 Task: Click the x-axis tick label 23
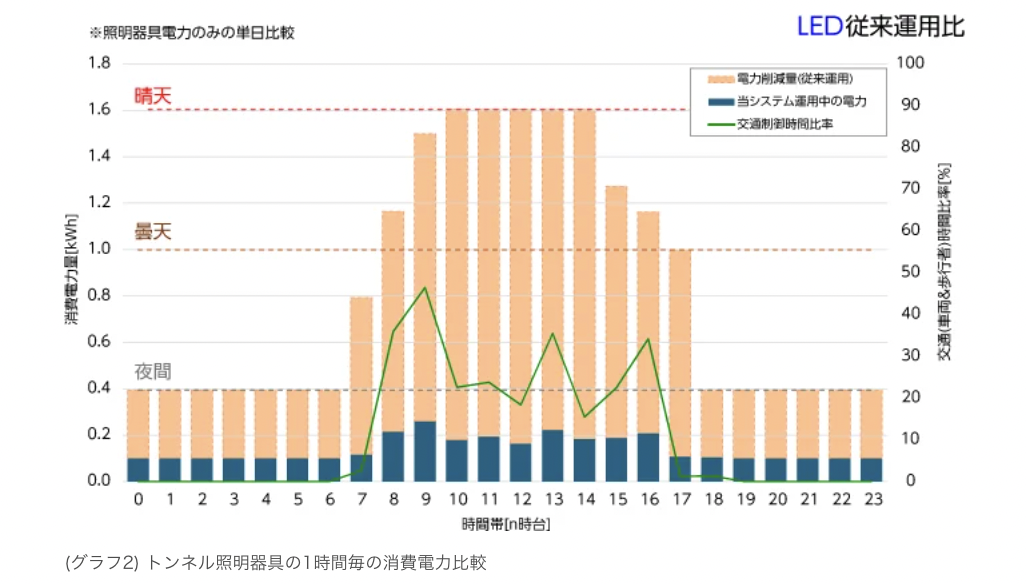(x=871, y=500)
